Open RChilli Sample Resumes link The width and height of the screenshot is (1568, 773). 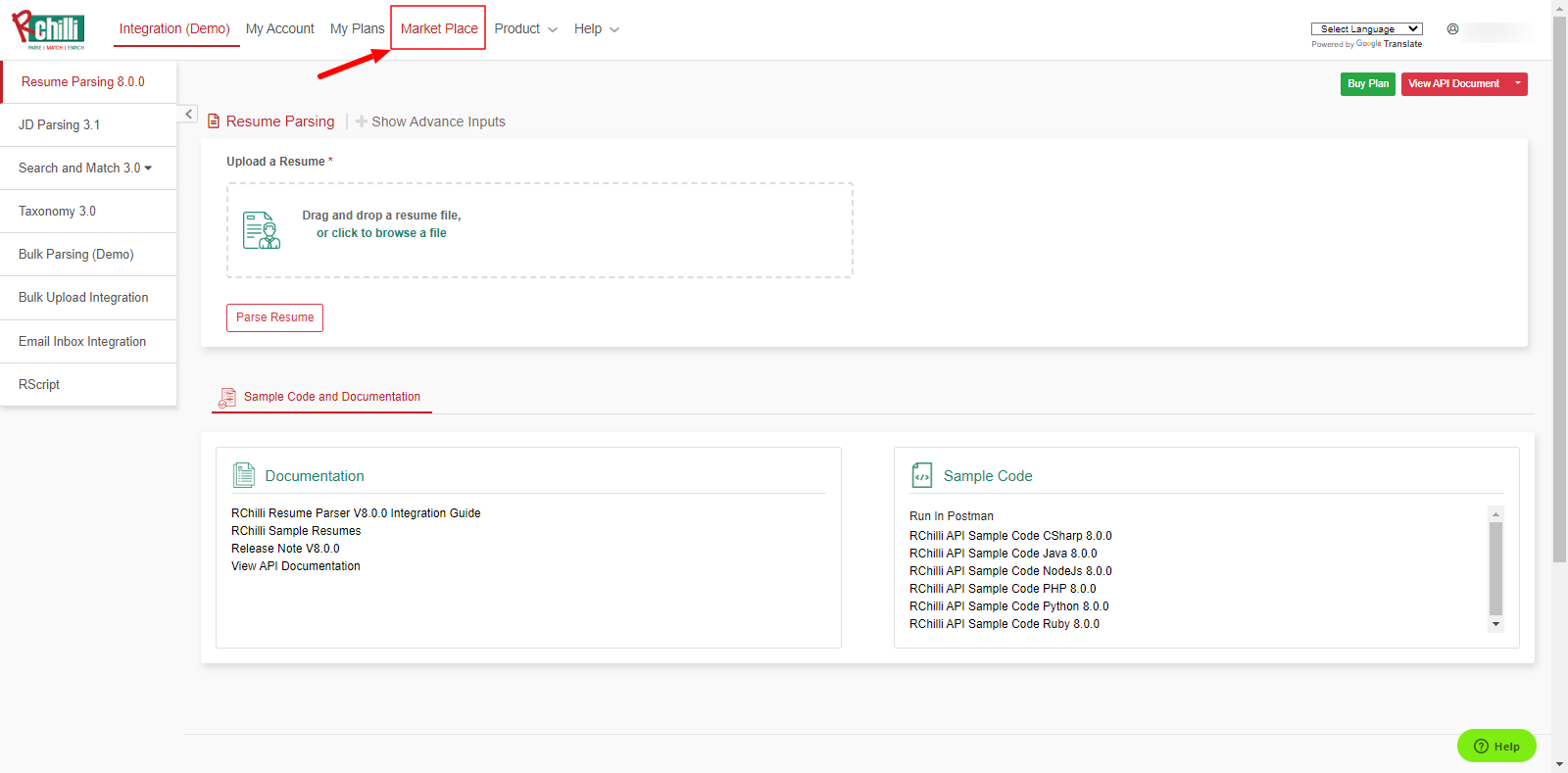(296, 531)
